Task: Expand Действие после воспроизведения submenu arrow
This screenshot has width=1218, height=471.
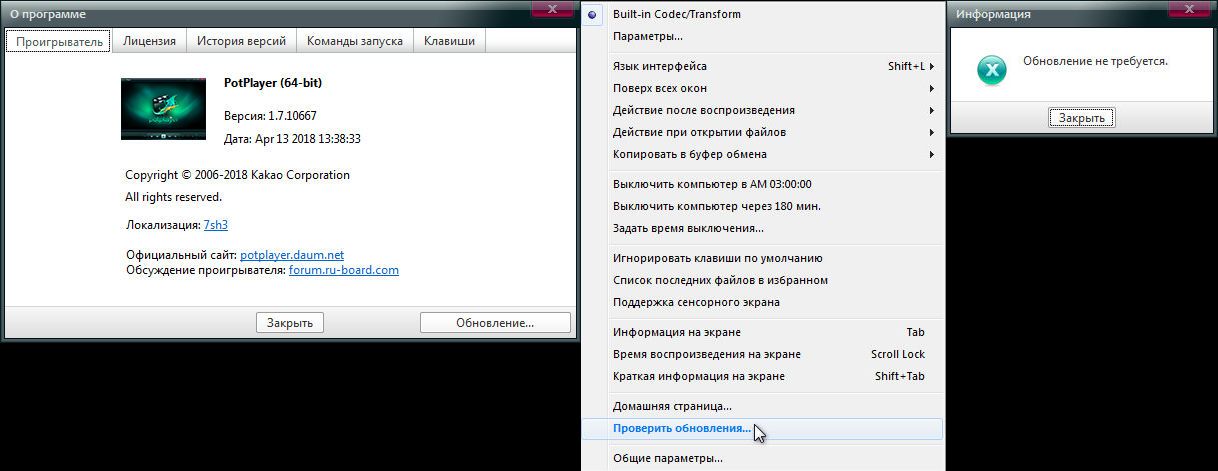Action: coord(932,110)
